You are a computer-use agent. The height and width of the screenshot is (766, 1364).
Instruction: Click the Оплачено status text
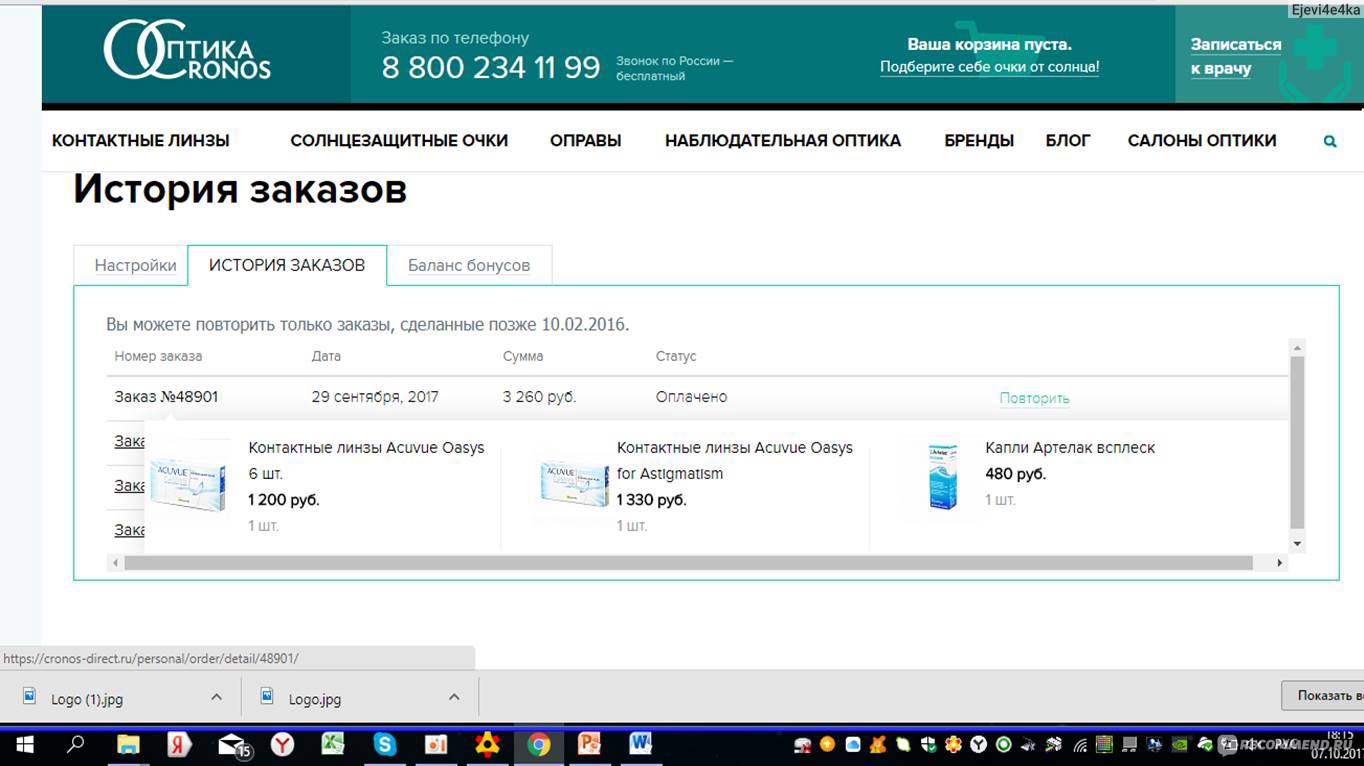(691, 397)
